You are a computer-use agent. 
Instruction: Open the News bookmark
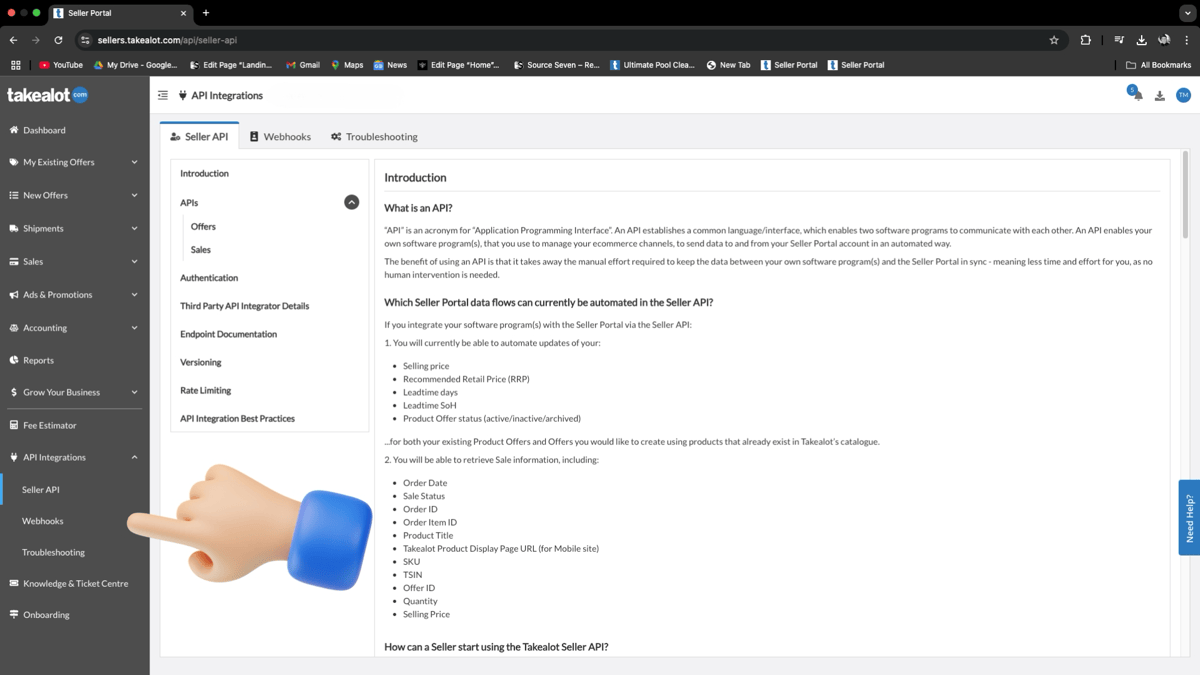(390, 65)
